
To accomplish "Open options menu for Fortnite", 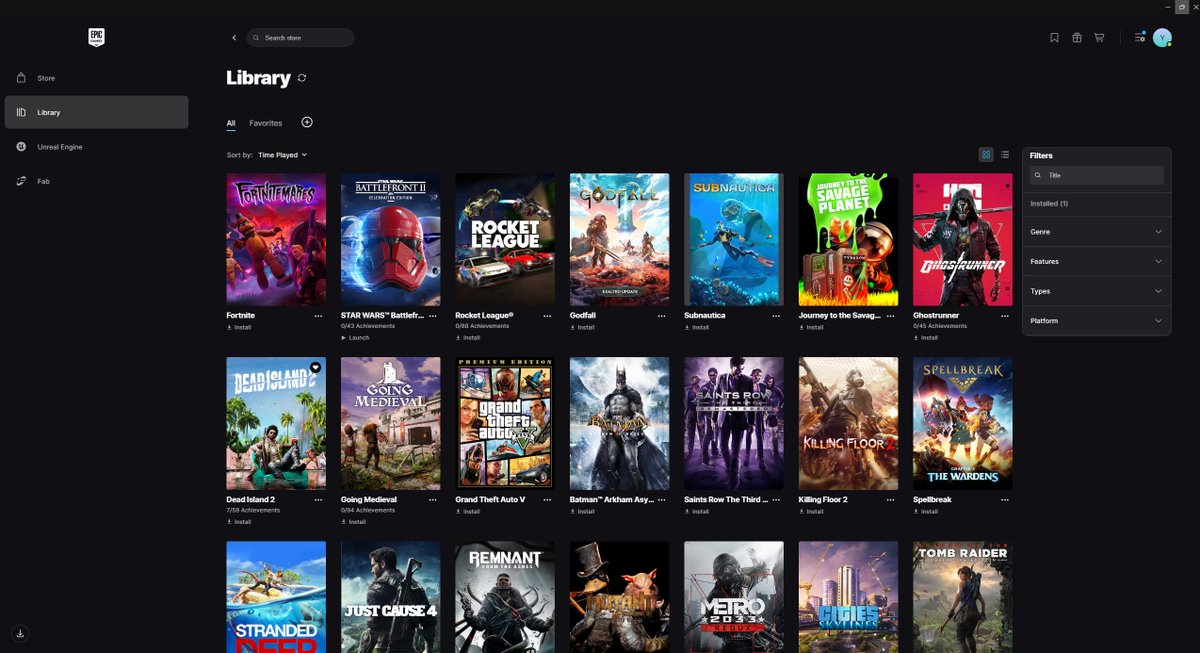I will [318, 315].
